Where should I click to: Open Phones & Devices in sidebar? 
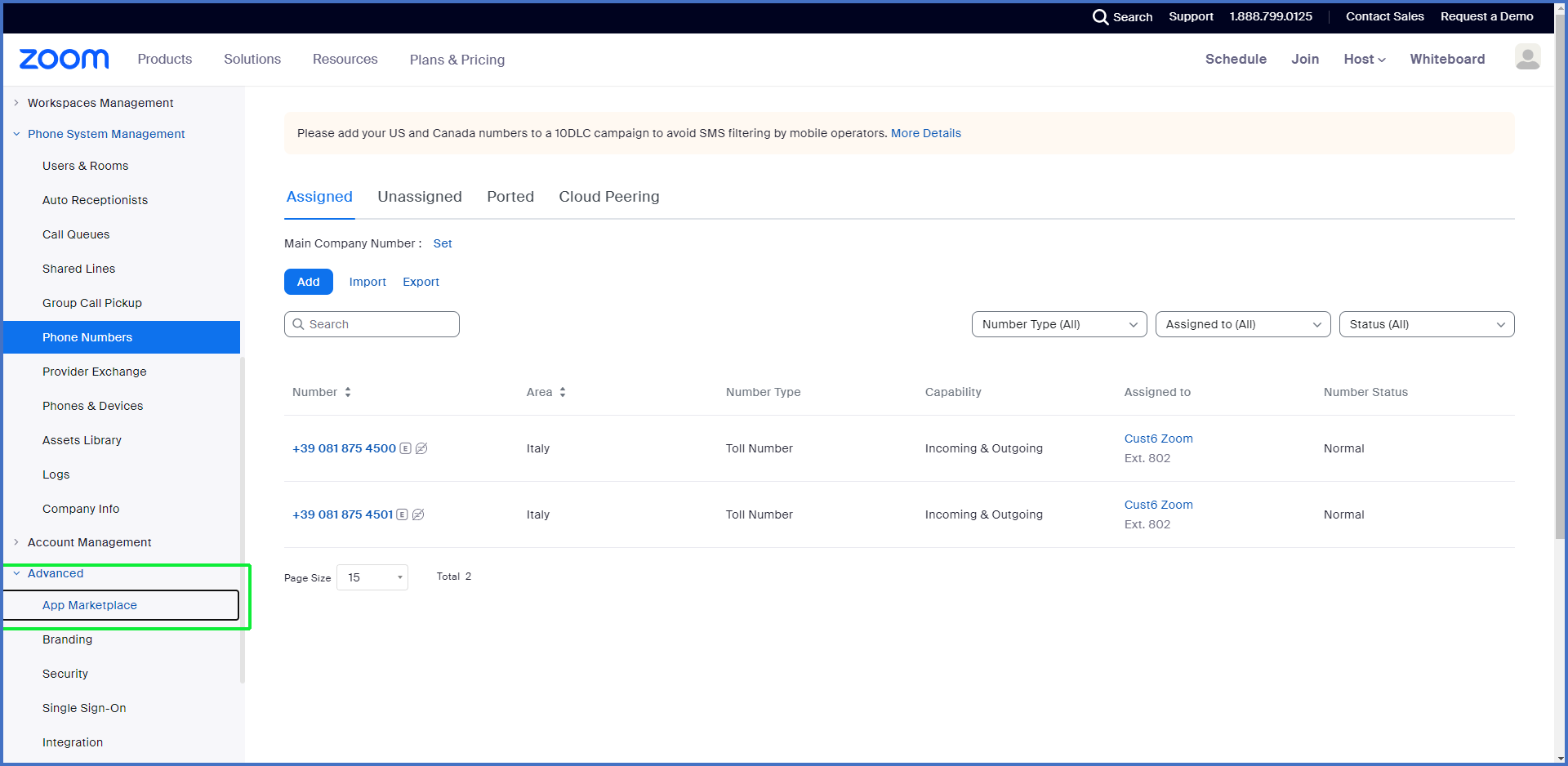pyautogui.click(x=93, y=406)
